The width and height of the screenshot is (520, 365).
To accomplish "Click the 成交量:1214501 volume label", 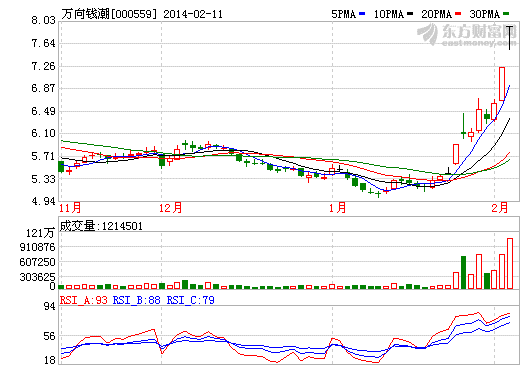I will [101, 226].
